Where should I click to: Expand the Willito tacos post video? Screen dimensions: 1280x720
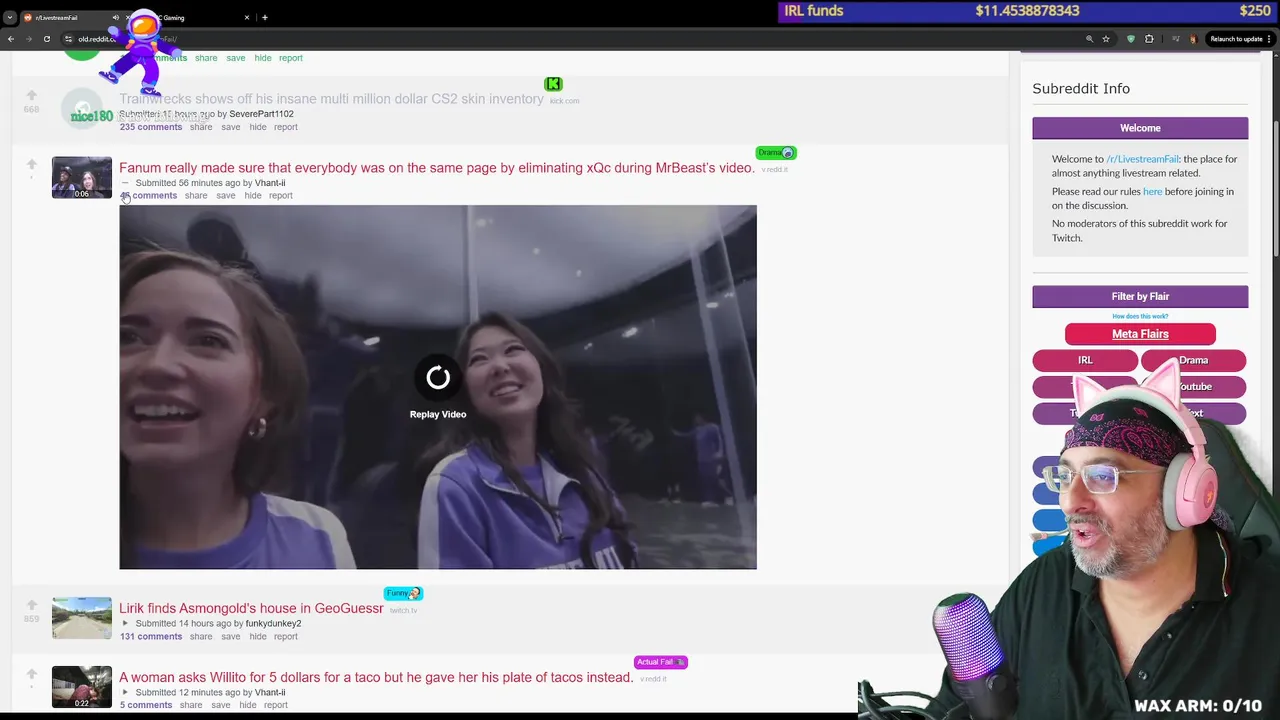tap(125, 692)
